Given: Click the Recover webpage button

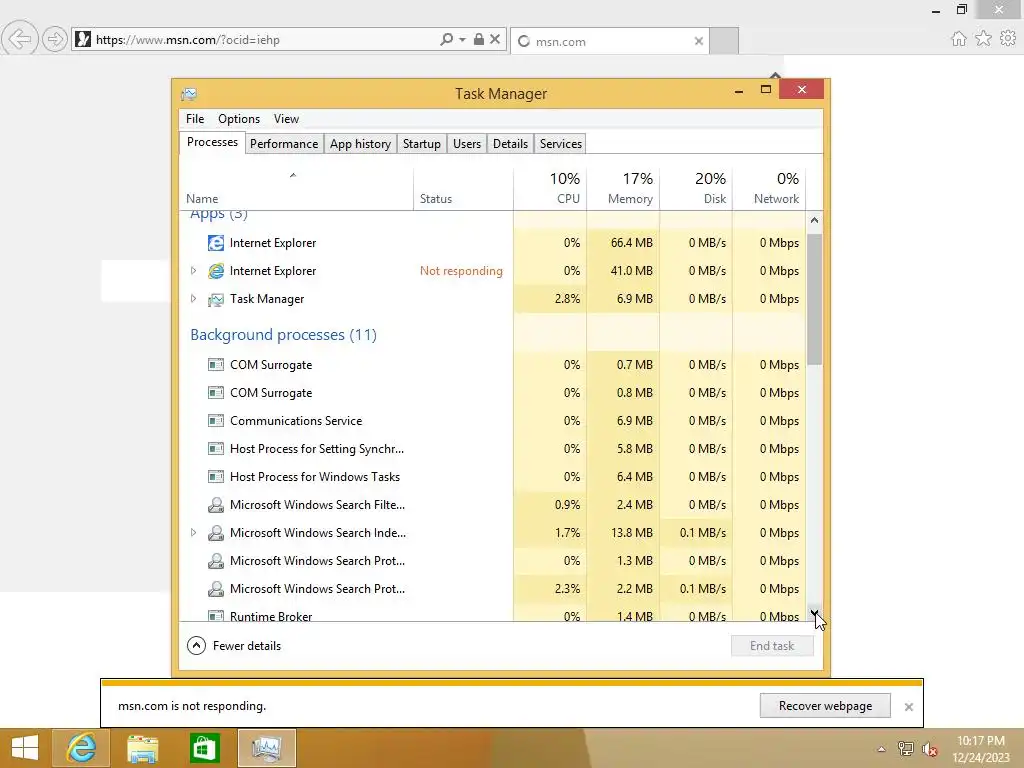Looking at the screenshot, I should coord(825,706).
